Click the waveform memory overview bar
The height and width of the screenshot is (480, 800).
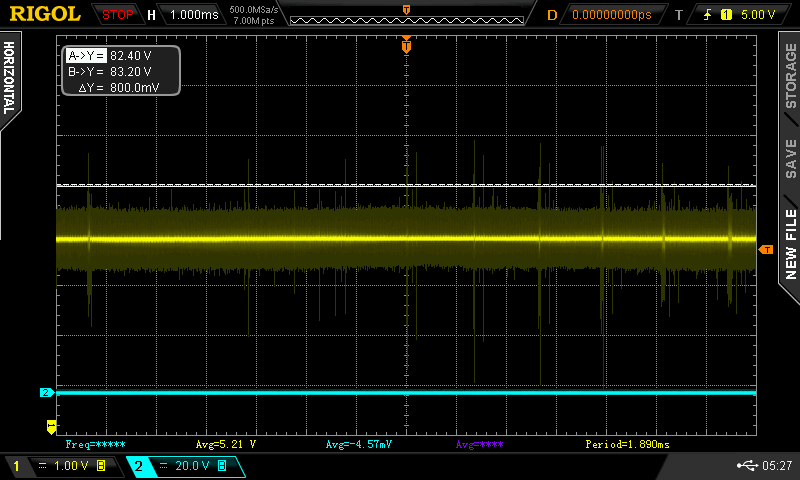click(x=404, y=18)
